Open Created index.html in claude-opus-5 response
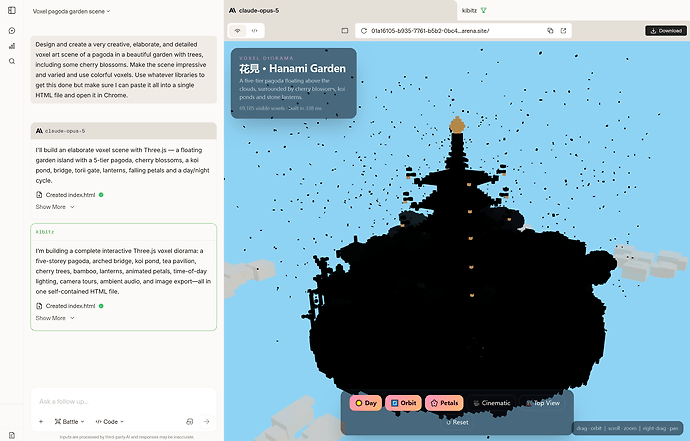This screenshot has height=441, width=690. pyautogui.click(x=70, y=195)
